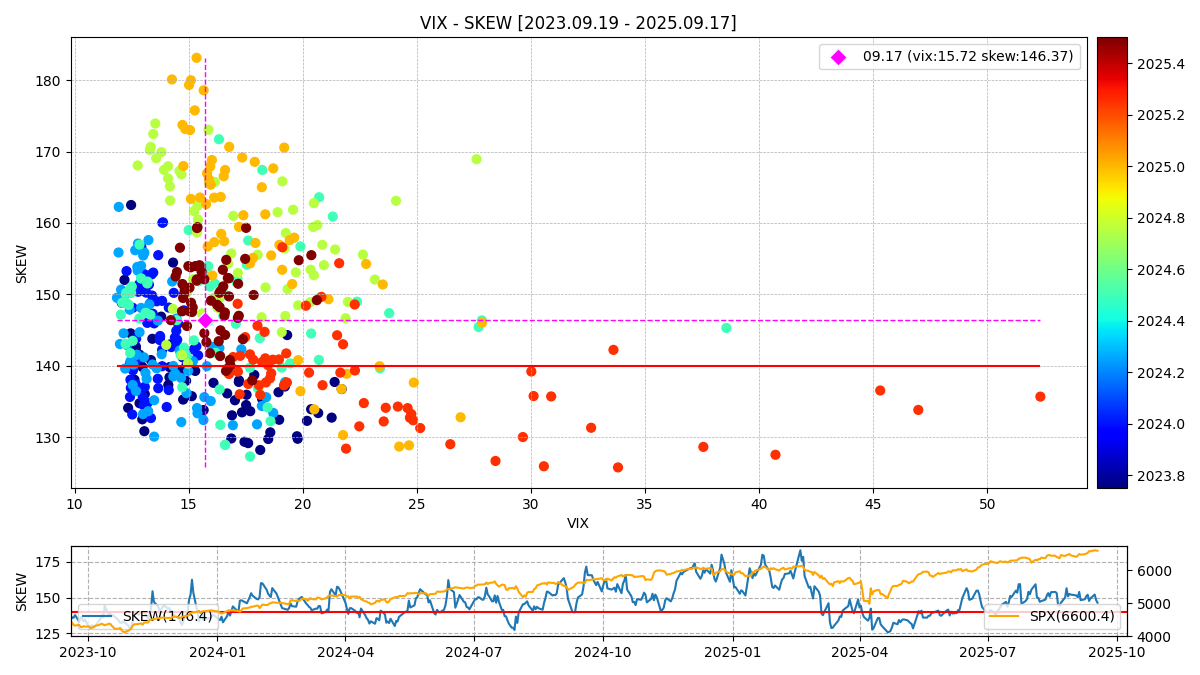The image size is (1200, 675).
Task: Click the VIX x-axis label
Action: click(578, 523)
